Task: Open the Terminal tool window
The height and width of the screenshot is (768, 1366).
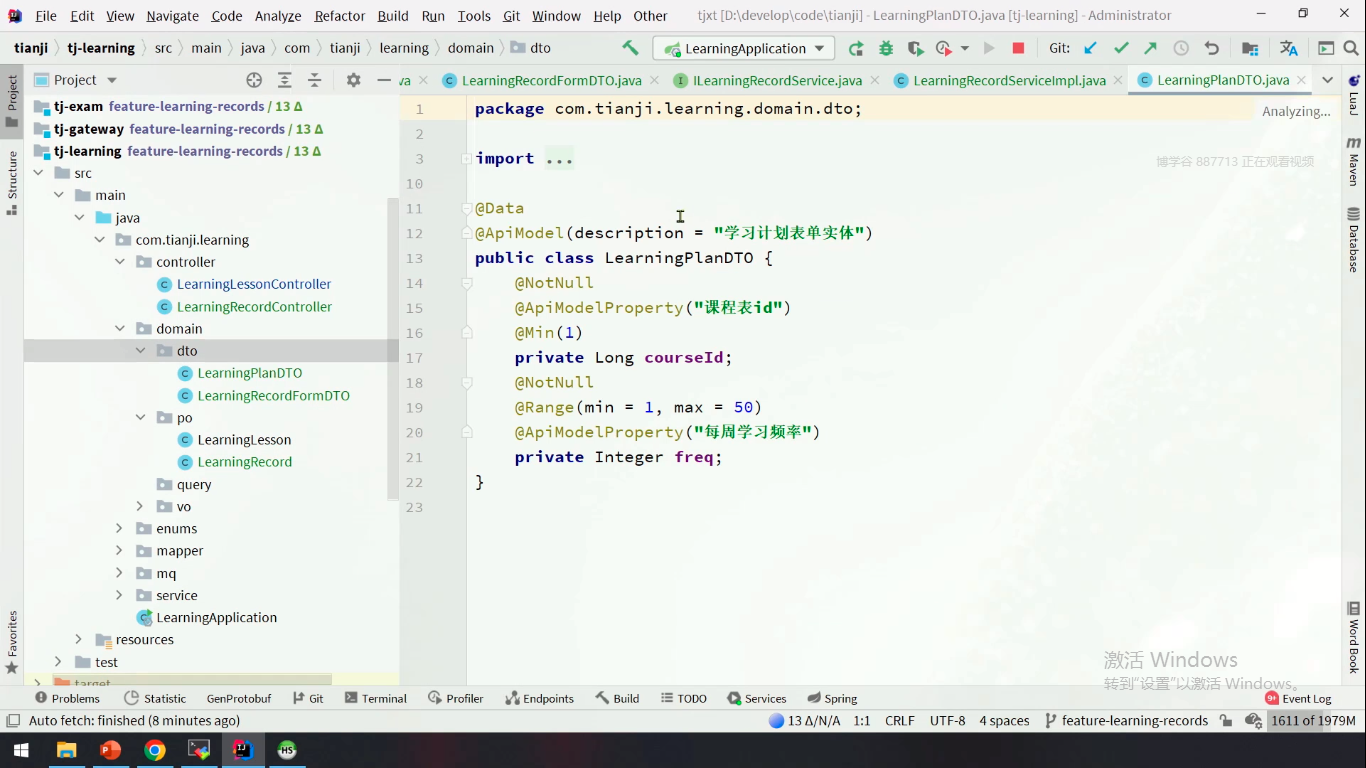Action: [374, 699]
